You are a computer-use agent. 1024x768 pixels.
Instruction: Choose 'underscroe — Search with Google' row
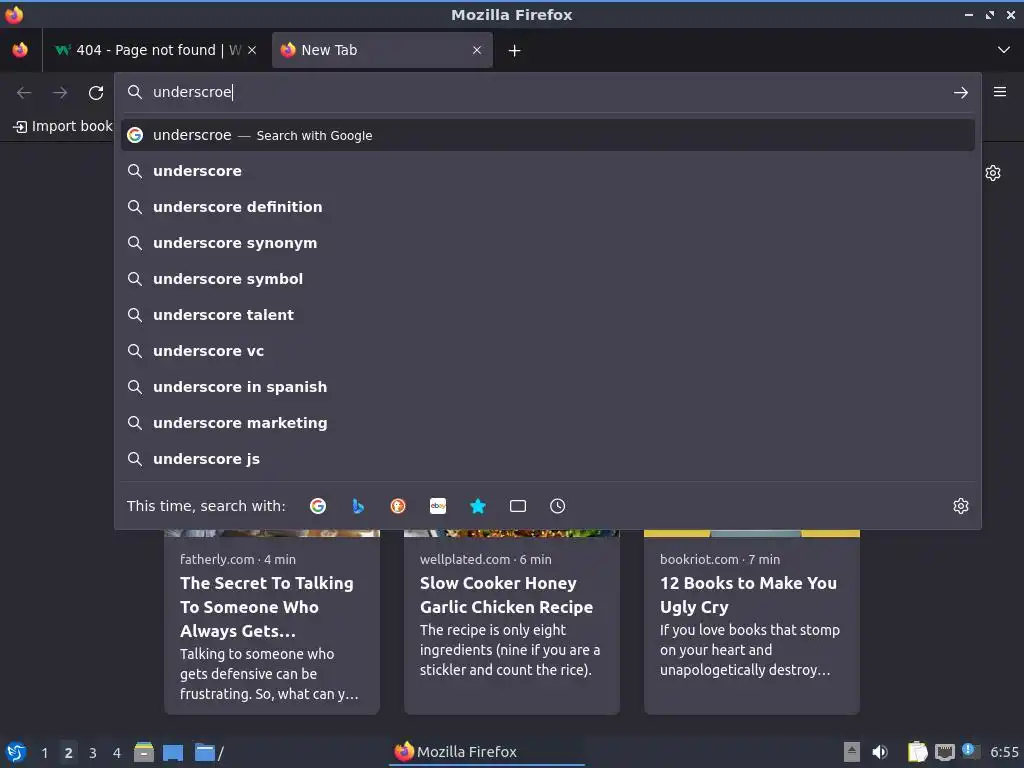pyautogui.click(x=547, y=135)
